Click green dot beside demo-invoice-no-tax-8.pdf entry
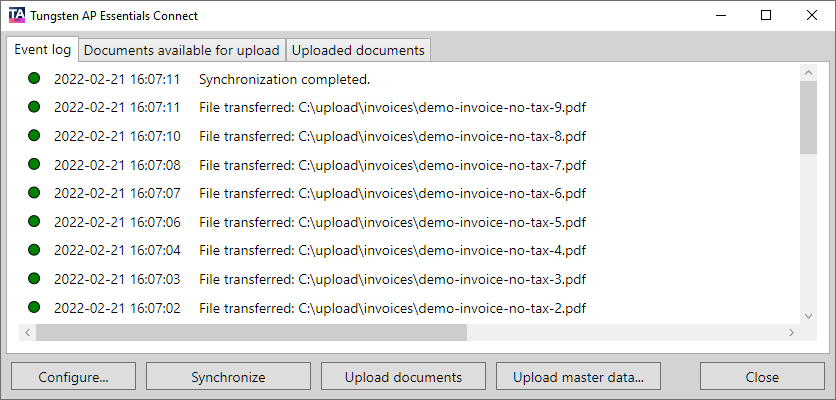Image resolution: width=836 pixels, height=400 pixels. 34,136
